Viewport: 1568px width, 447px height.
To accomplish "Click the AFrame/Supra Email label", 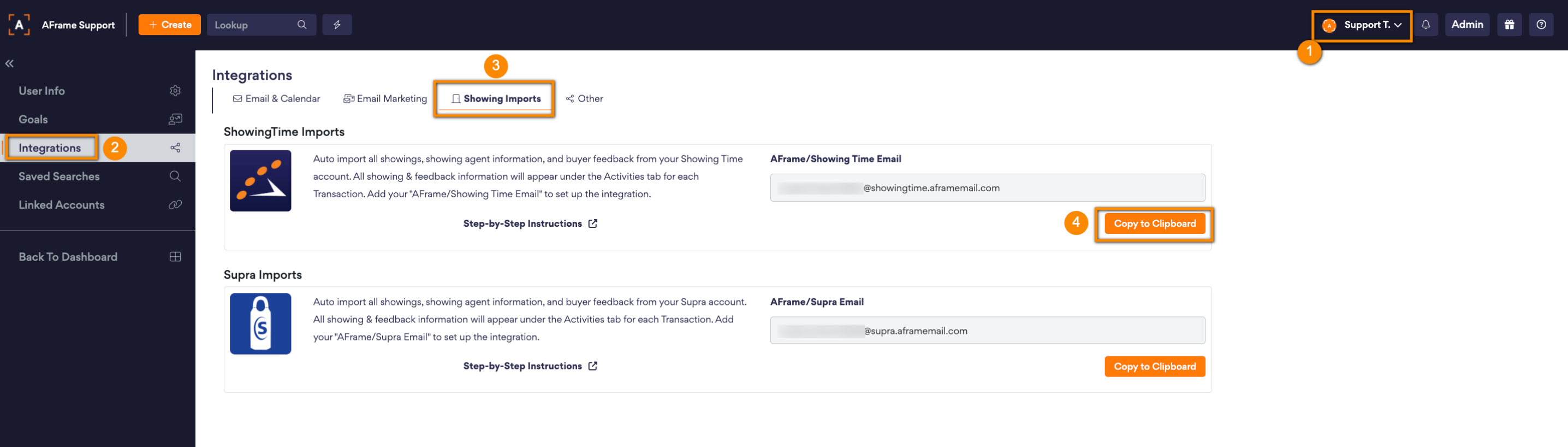I will pos(817,302).
